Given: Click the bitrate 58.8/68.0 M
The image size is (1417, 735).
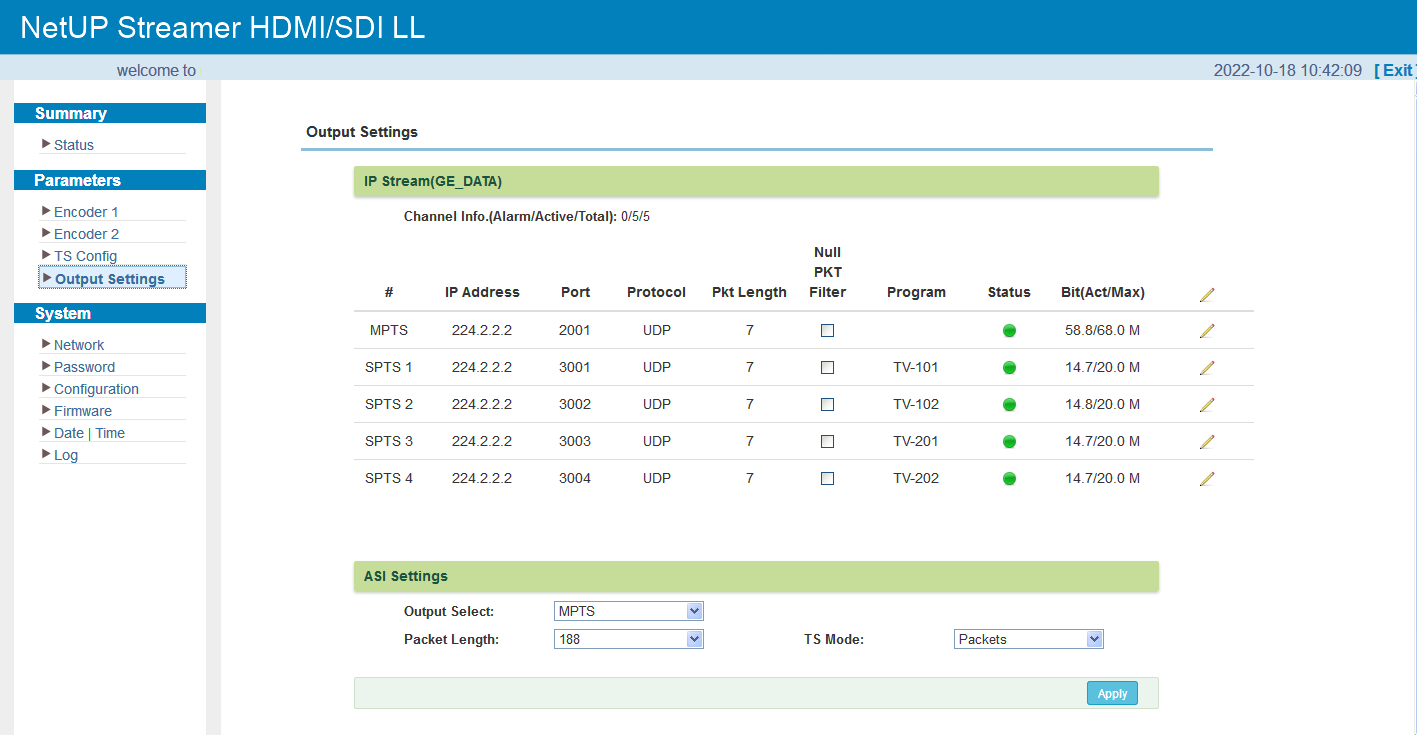Looking at the screenshot, I should (1103, 331).
